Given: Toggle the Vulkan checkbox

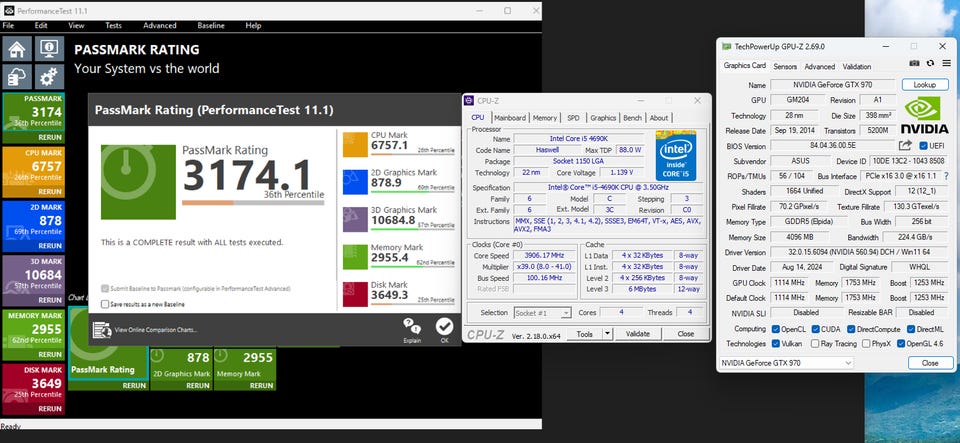Looking at the screenshot, I should (x=776, y=344).
